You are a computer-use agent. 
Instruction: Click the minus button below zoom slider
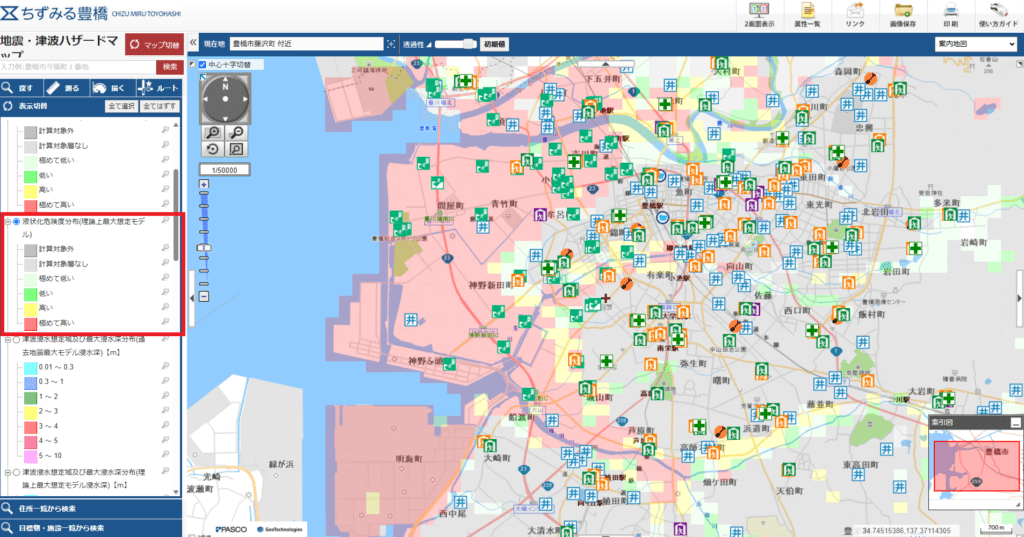pyautogui.click(x=204, y=297)
